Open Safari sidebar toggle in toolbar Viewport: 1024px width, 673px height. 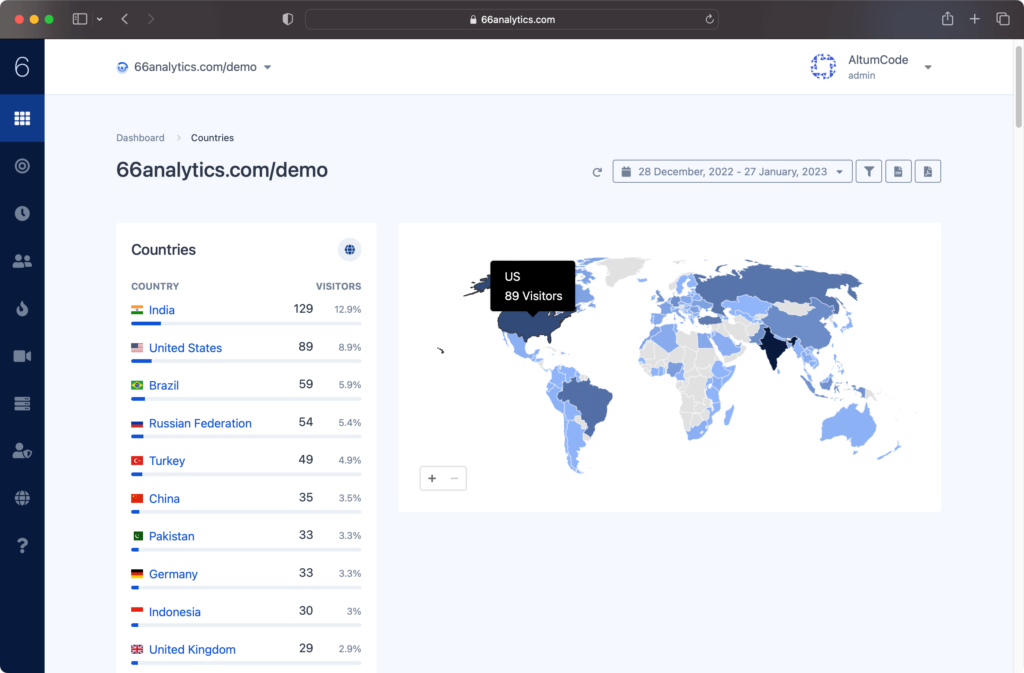(x=80, y=19)
